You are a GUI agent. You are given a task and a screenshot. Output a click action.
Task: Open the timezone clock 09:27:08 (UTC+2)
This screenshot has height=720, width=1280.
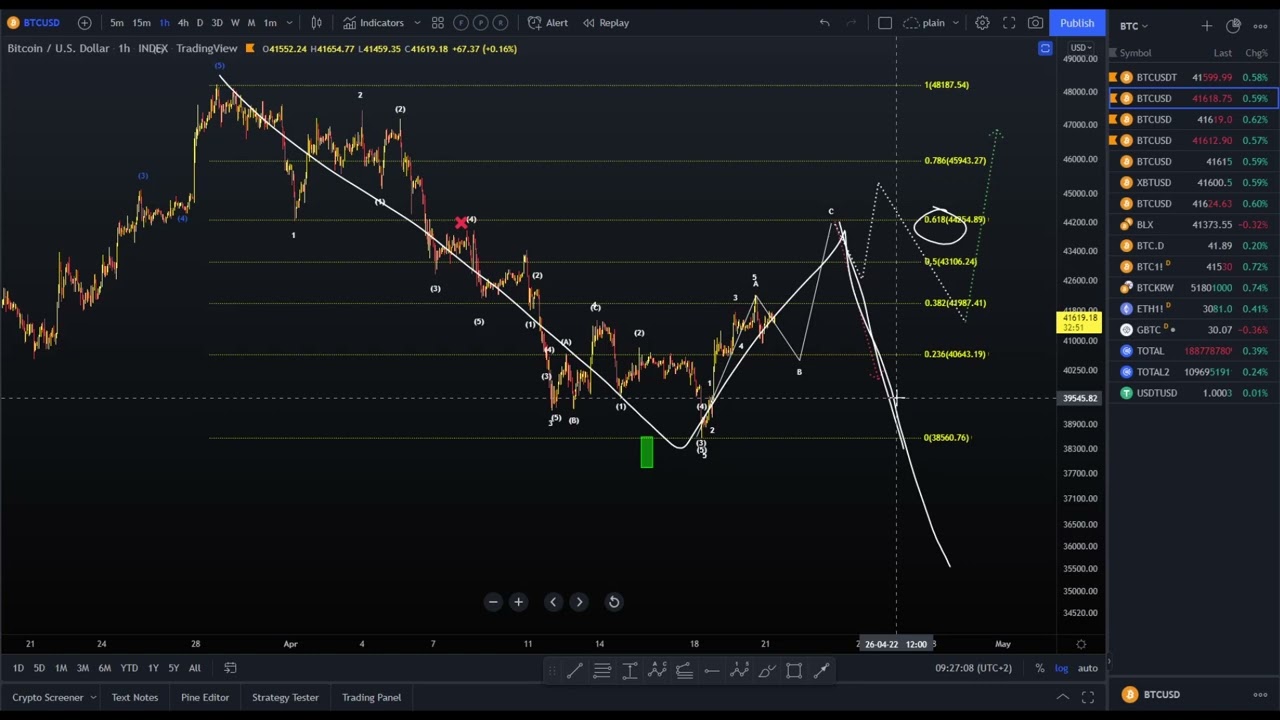pyautogui.click(x=973, y=668)
